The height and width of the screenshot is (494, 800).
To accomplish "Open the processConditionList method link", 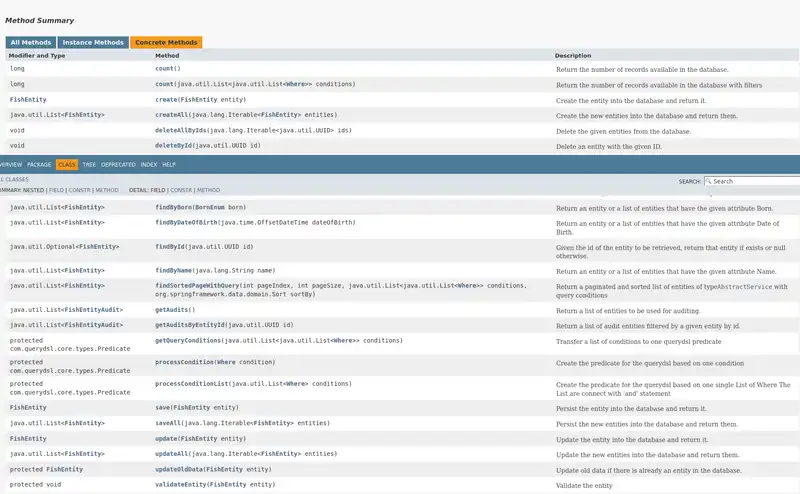I will coord(192,383).
